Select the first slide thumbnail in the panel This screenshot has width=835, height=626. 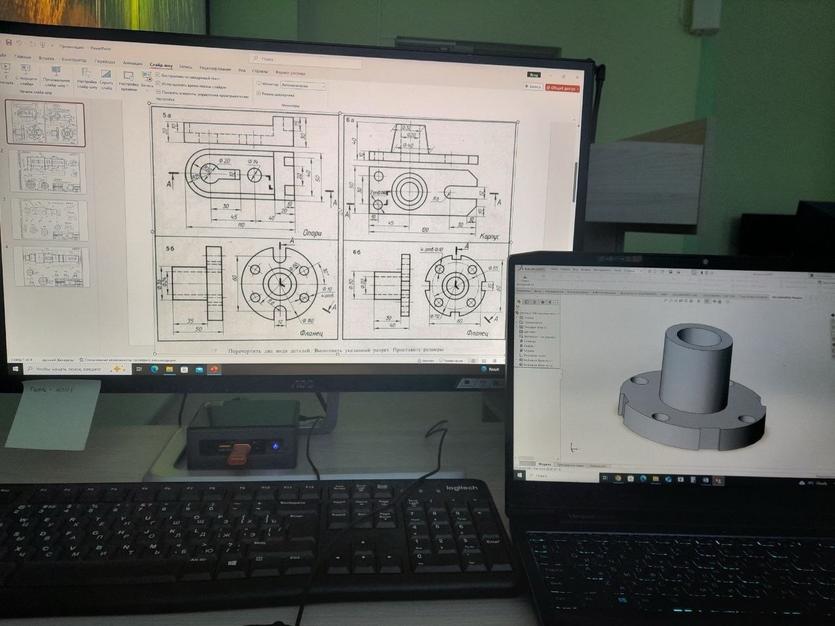coord(46,123)
